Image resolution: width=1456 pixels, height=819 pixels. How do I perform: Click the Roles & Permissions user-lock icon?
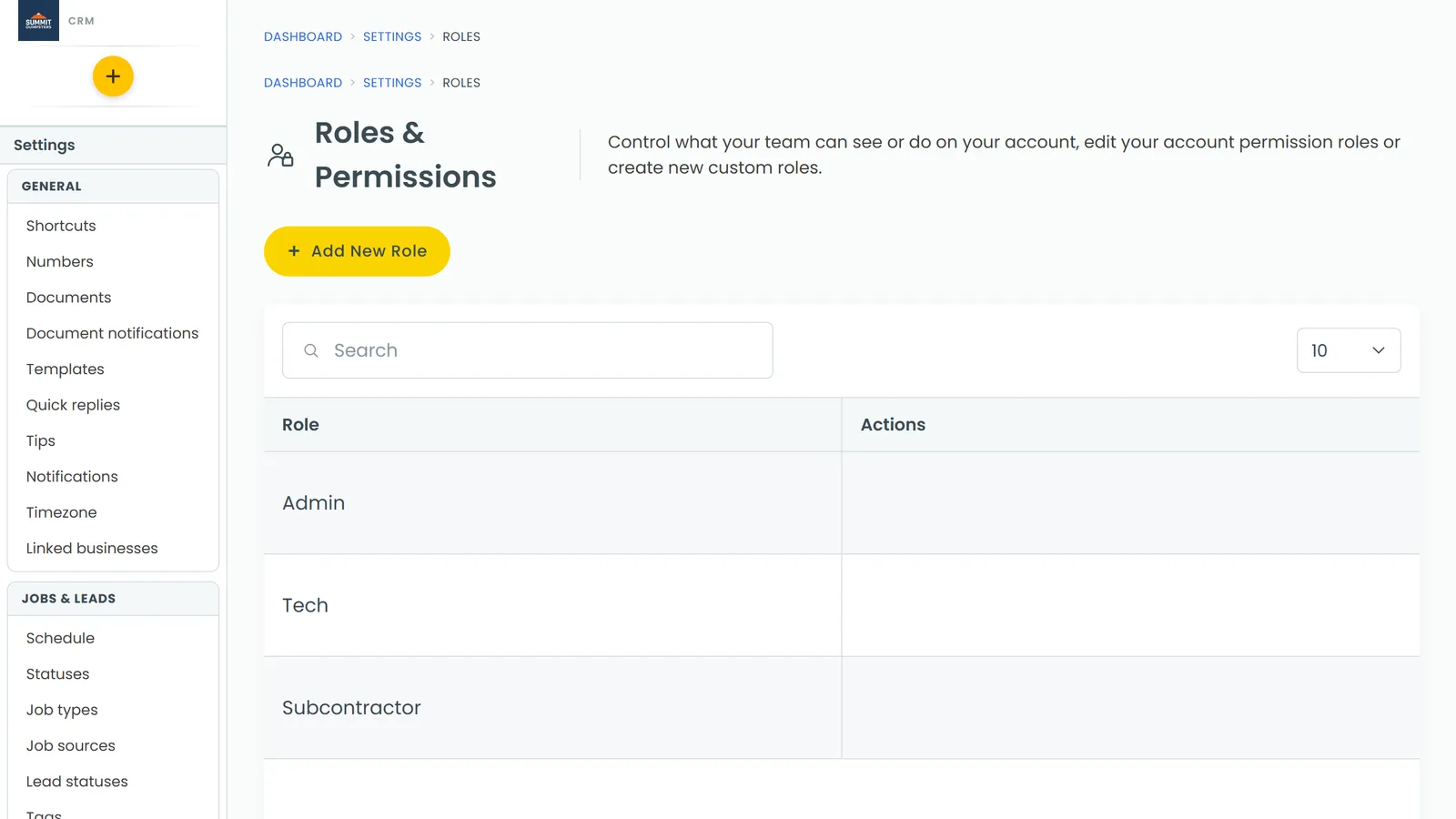click(x=280, y=155)
